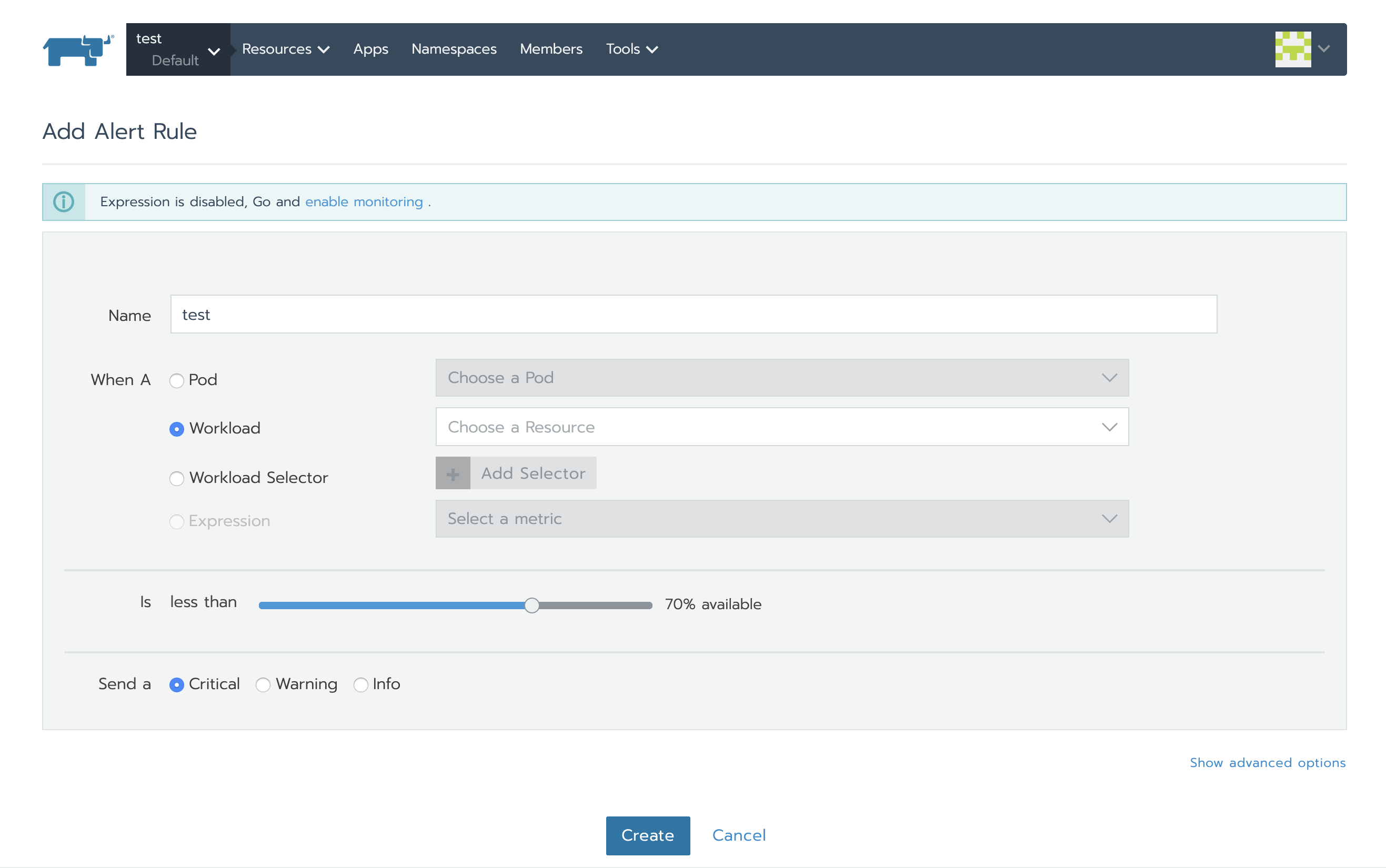Click the Create button

(648, 835)
